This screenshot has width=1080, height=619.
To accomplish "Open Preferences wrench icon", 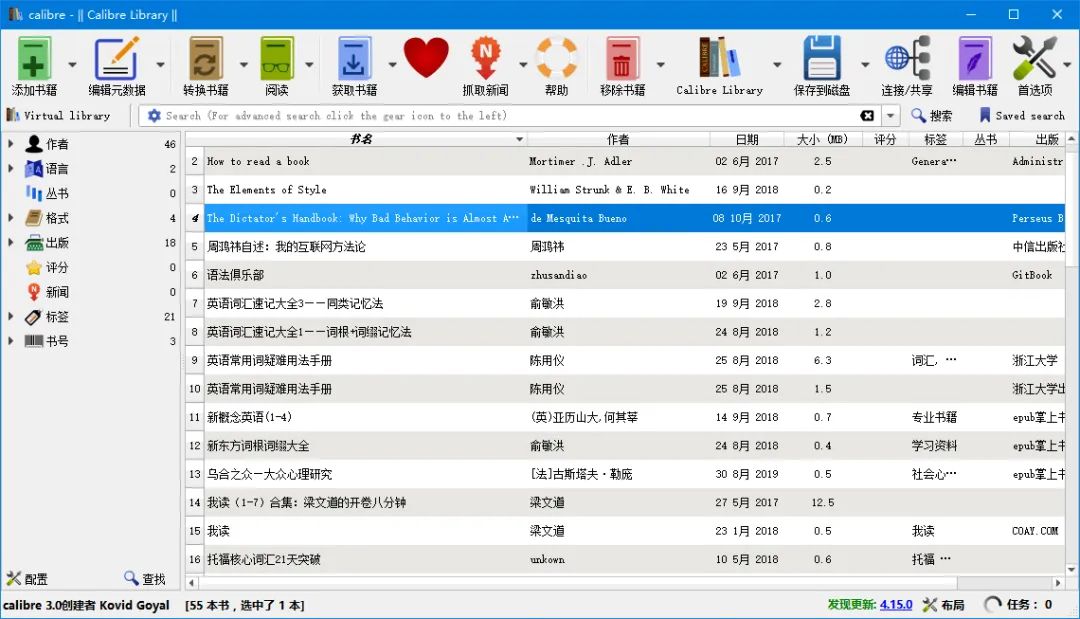I will pos(1035,58).
